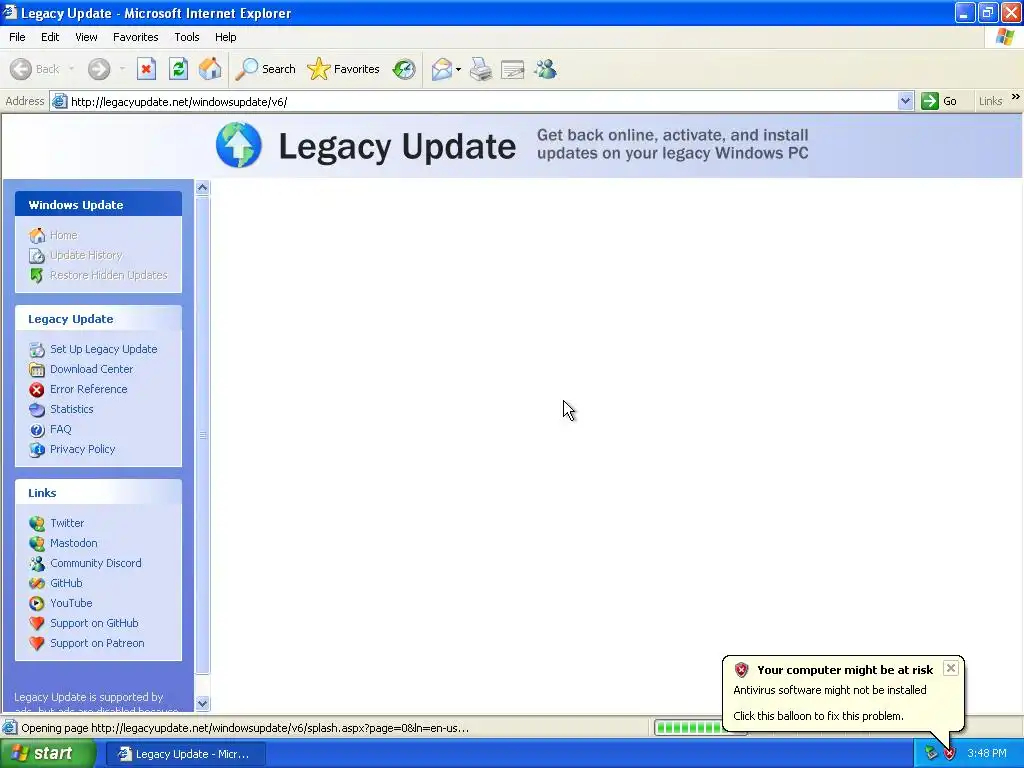Click the Privacy Policy info icon
The width and height of the screenshot is (1024, 768).
[37, 449]
